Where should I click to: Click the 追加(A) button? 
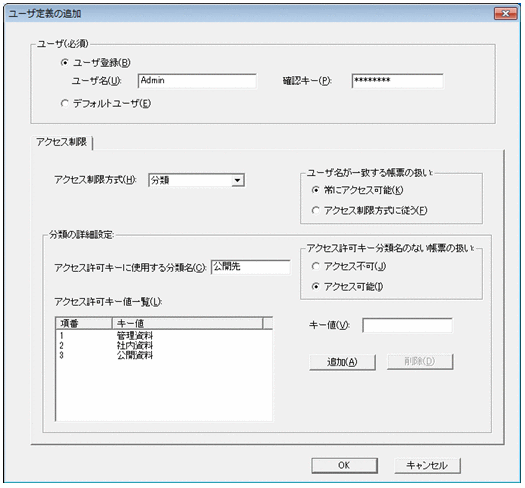click(342, 362)
